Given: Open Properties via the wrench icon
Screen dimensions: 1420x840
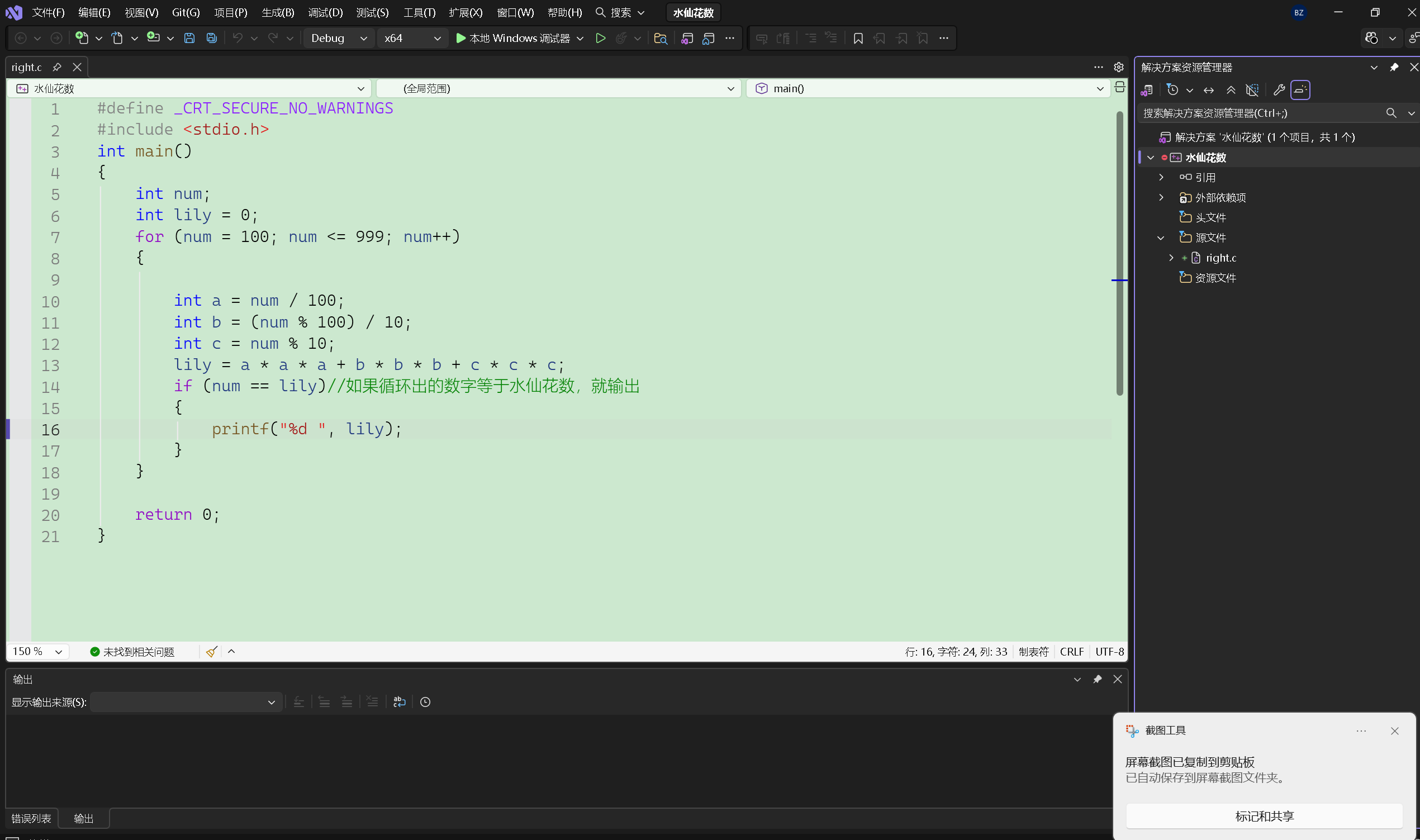Looking at the screenshot, I should point(1279,89).
